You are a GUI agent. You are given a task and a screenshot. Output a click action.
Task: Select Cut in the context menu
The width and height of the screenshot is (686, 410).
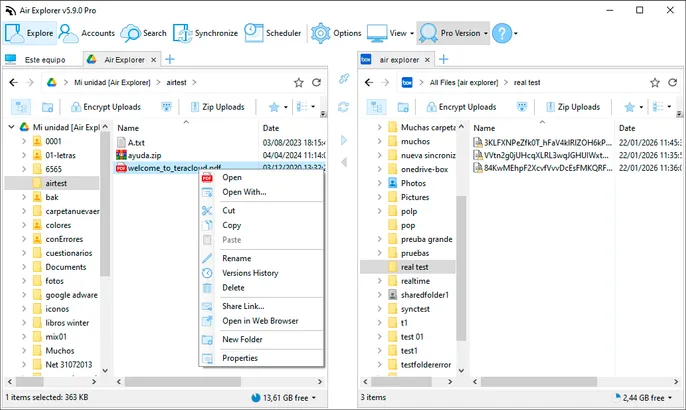[x=261, y=210]
